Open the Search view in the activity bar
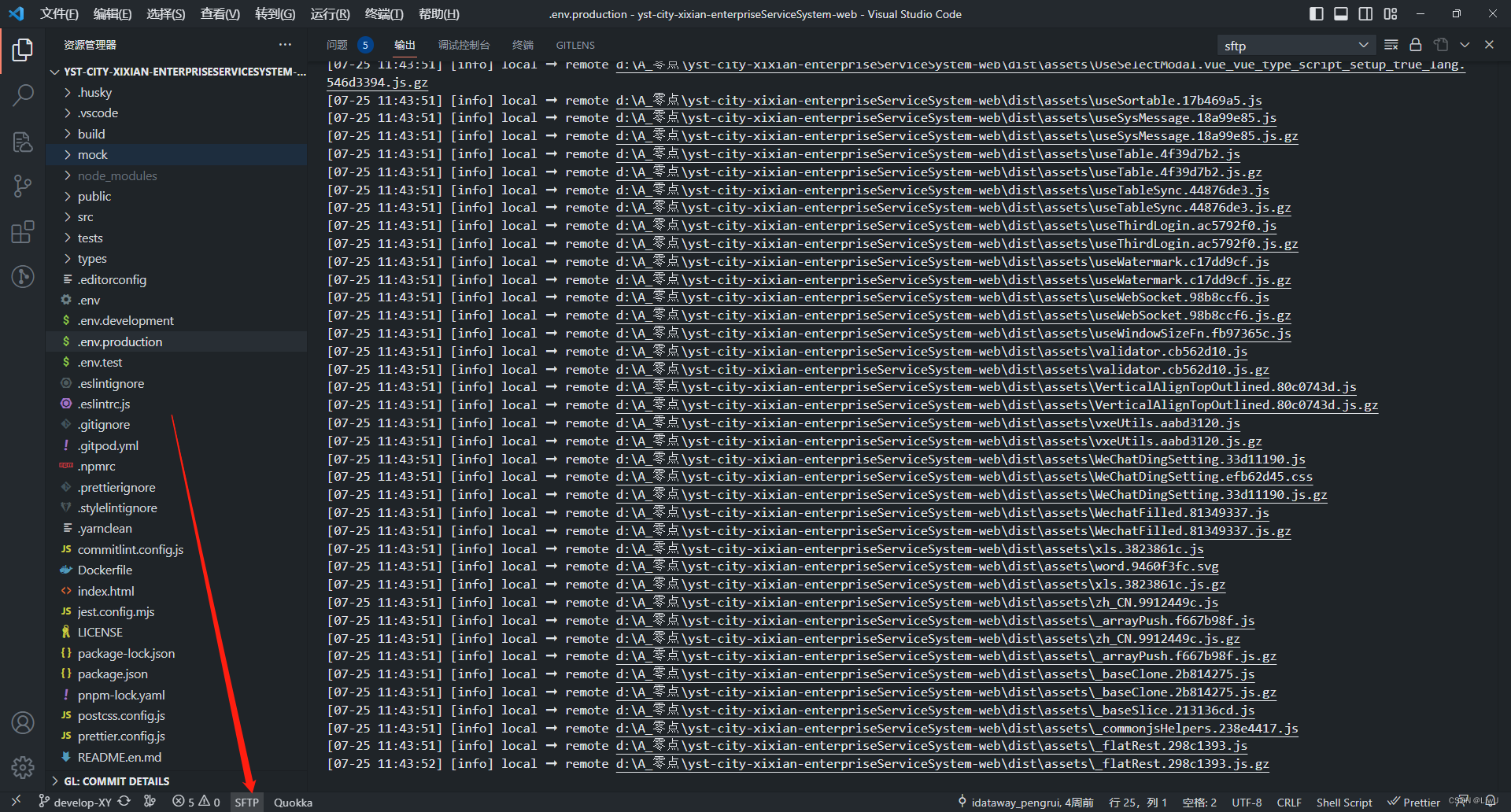Screen dimensions: 1511x812 coord(23,94)
